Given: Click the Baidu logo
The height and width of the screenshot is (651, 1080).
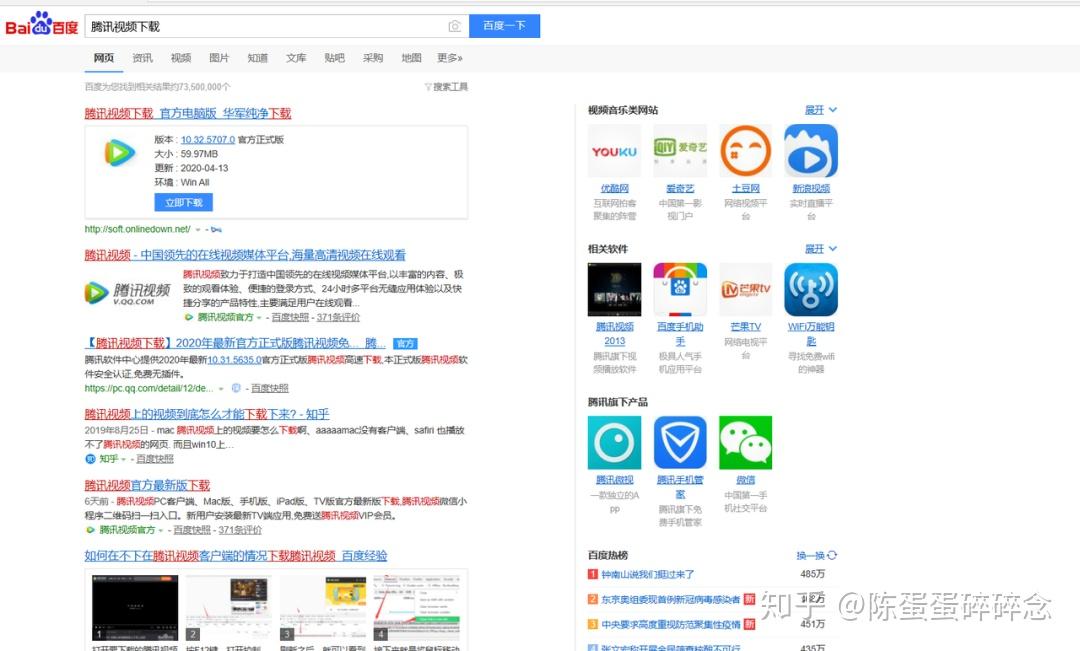Looking at the screenshot, I should pos(41,25).
